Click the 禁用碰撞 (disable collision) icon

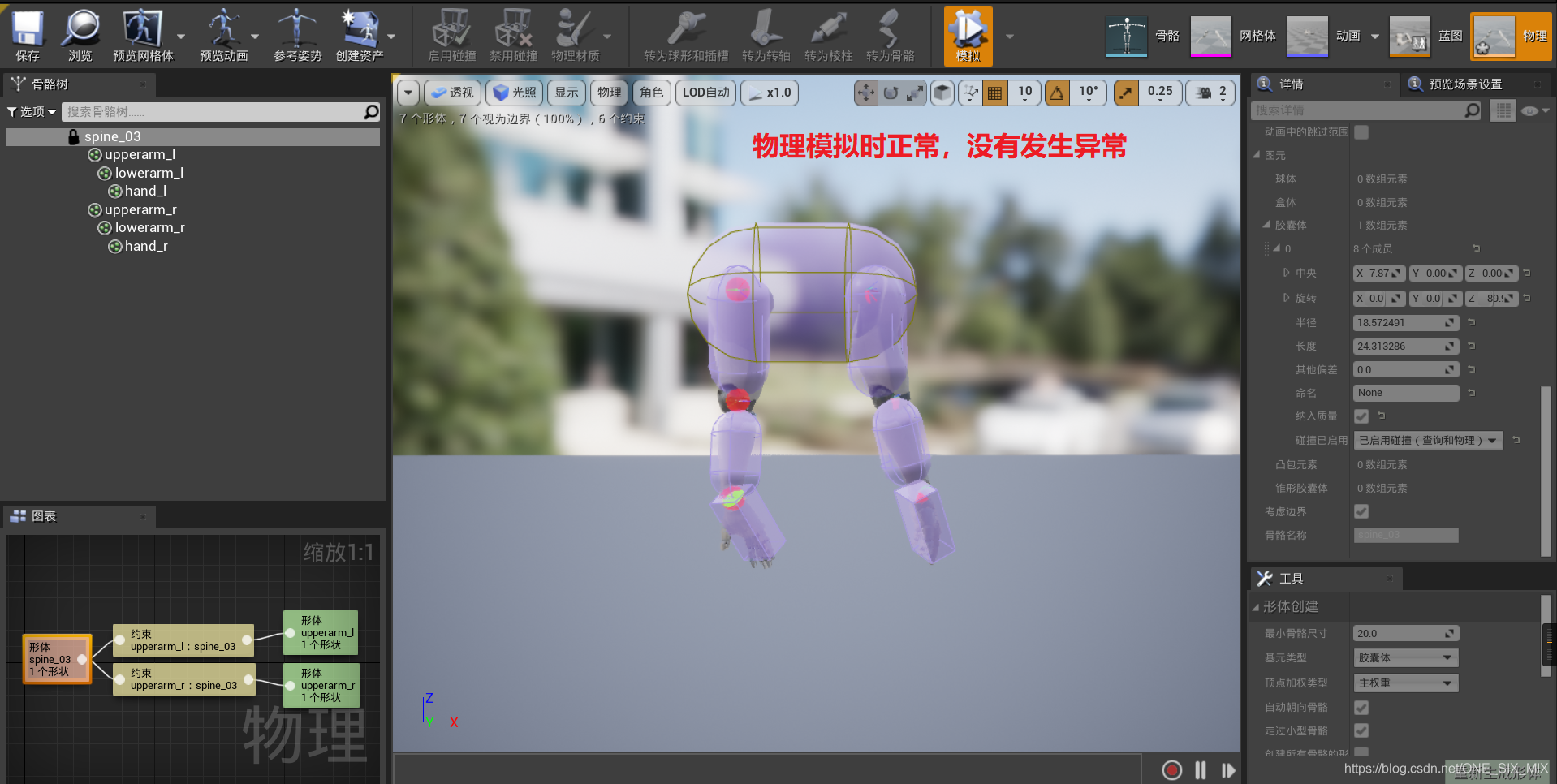point(513,34)
